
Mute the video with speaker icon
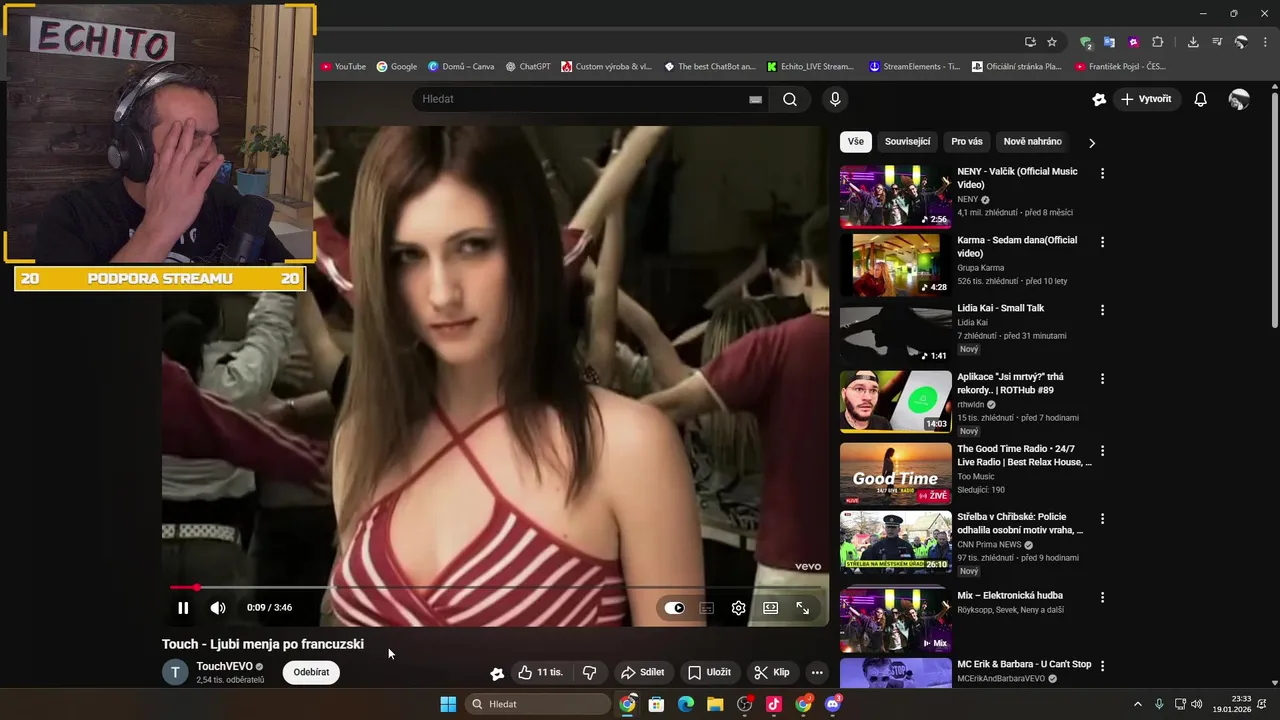click(x=218, y=608)
